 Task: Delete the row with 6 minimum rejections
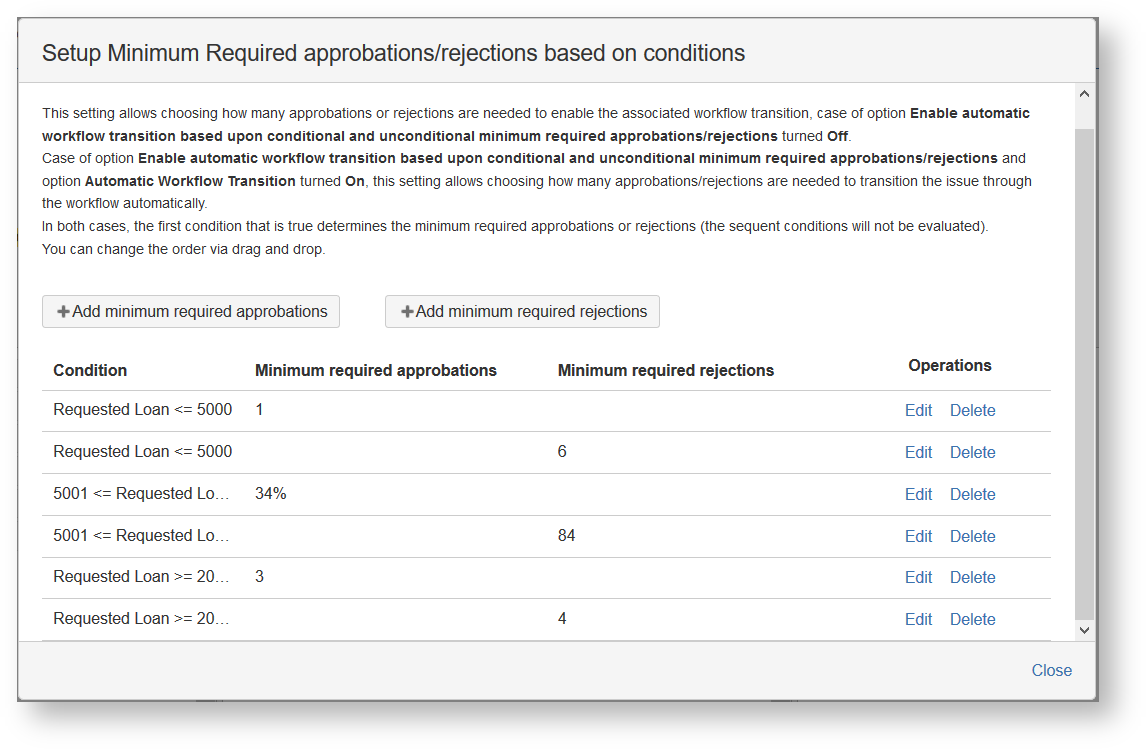click(972, 453)
